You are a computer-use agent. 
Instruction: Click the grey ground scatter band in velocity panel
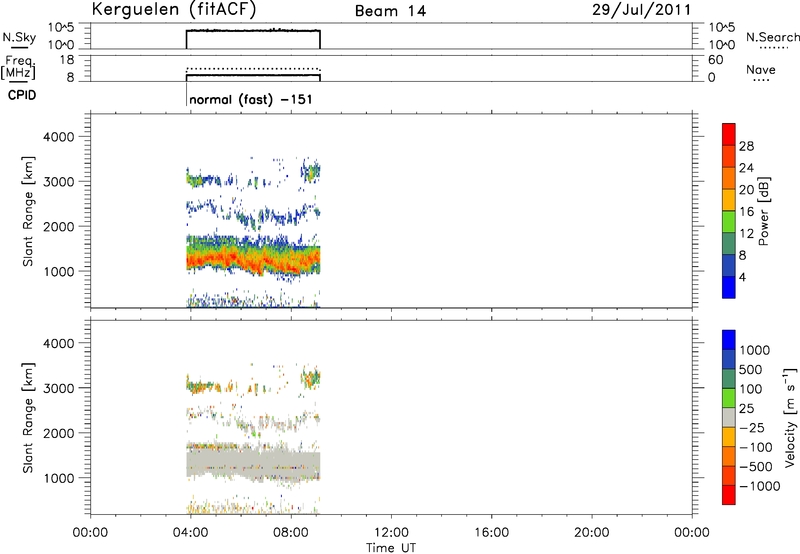tap(253, 464)
